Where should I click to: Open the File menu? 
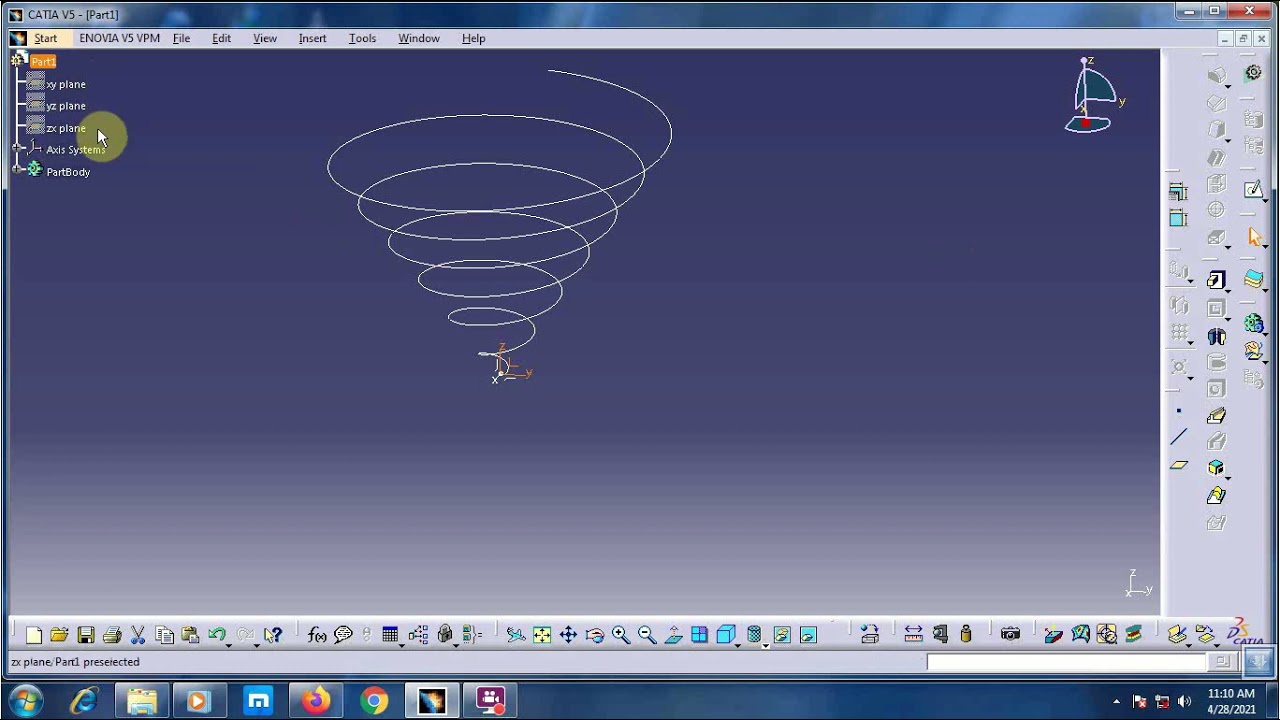(x=181, y=38)
